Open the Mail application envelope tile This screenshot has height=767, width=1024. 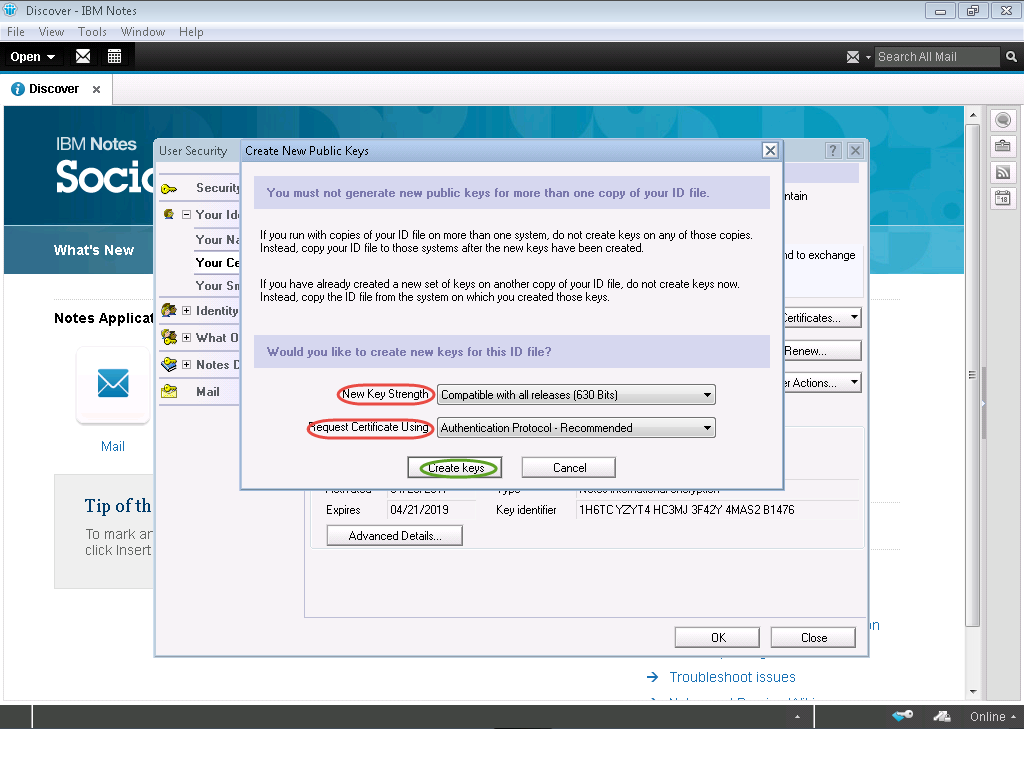113,384
